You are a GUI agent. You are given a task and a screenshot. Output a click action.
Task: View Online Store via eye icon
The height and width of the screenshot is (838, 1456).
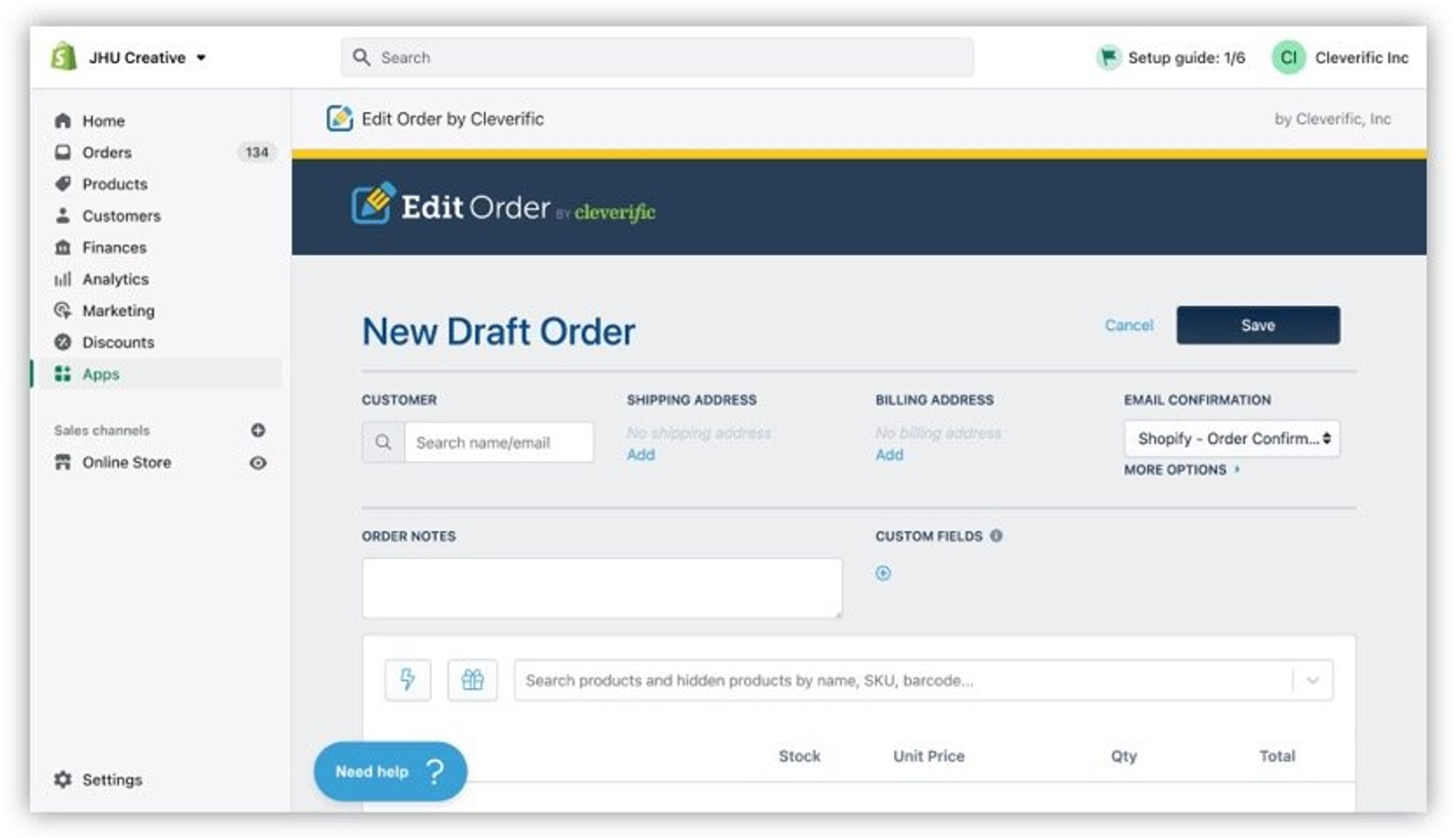click(258, 462)
